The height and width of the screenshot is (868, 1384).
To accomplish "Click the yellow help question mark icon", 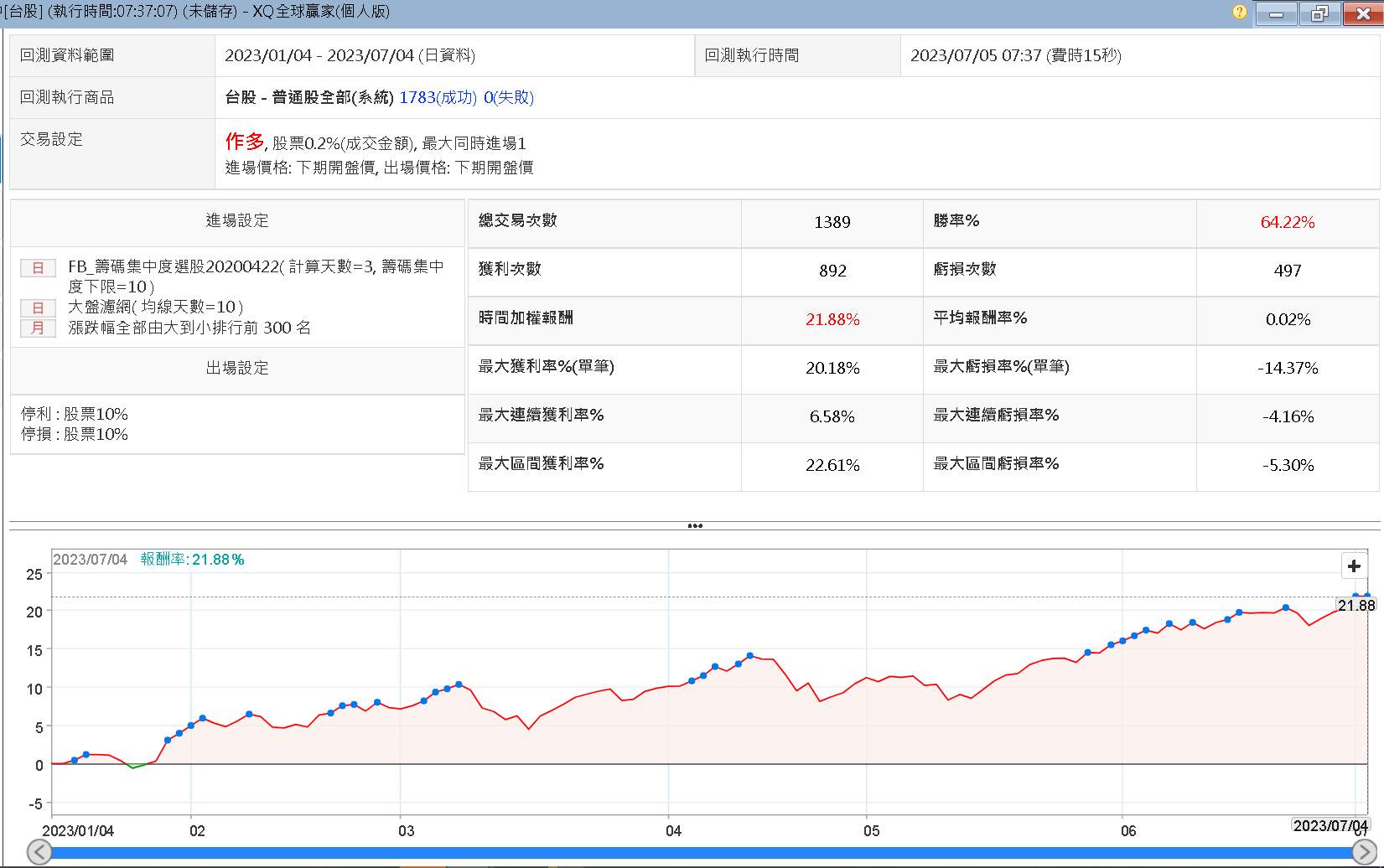I will pyautogui.click(x=1239, y=13).
